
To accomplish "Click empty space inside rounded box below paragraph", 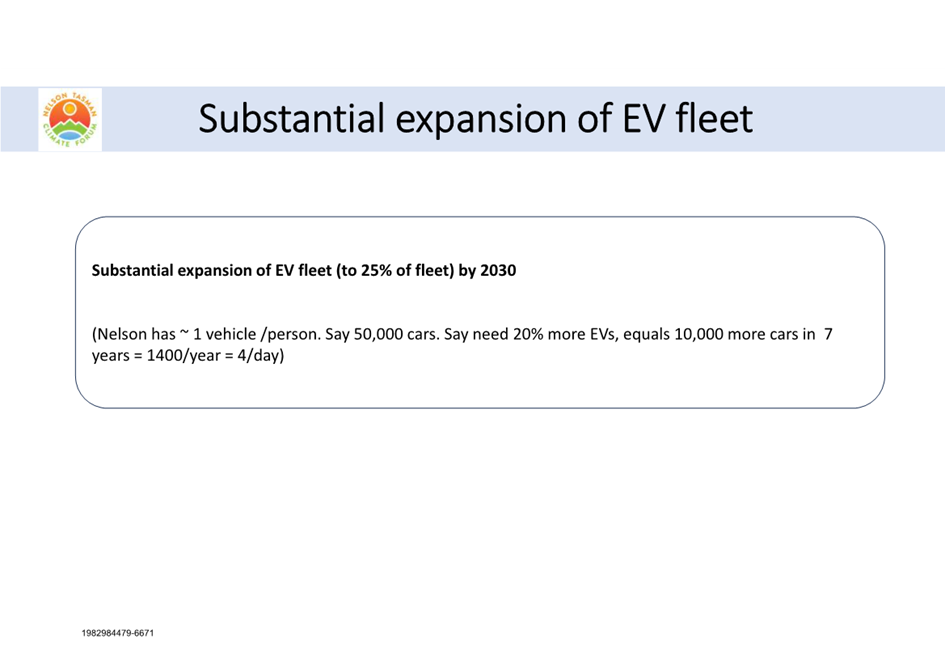I will tap(480, 386).
